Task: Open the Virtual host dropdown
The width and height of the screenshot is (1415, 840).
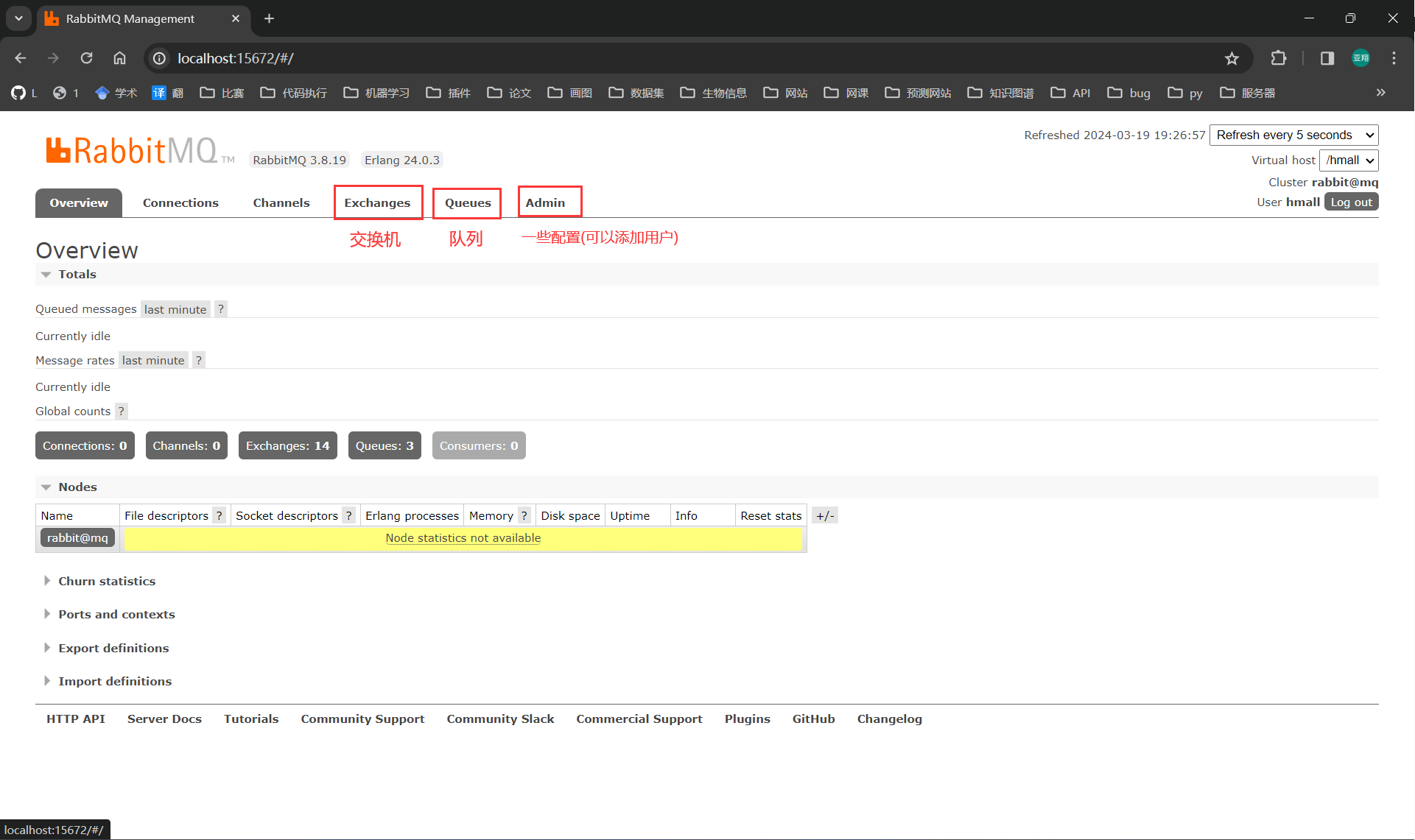Action: tap(1349, 160)
